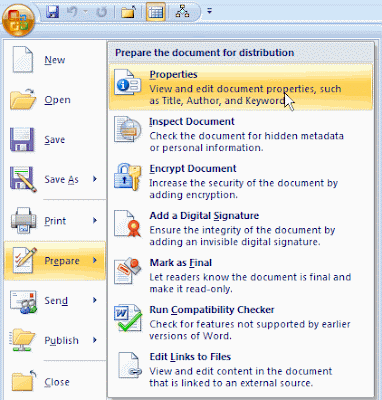Click the floppy disk icon beside Save
382x400 pixels.
pos(22,139)
